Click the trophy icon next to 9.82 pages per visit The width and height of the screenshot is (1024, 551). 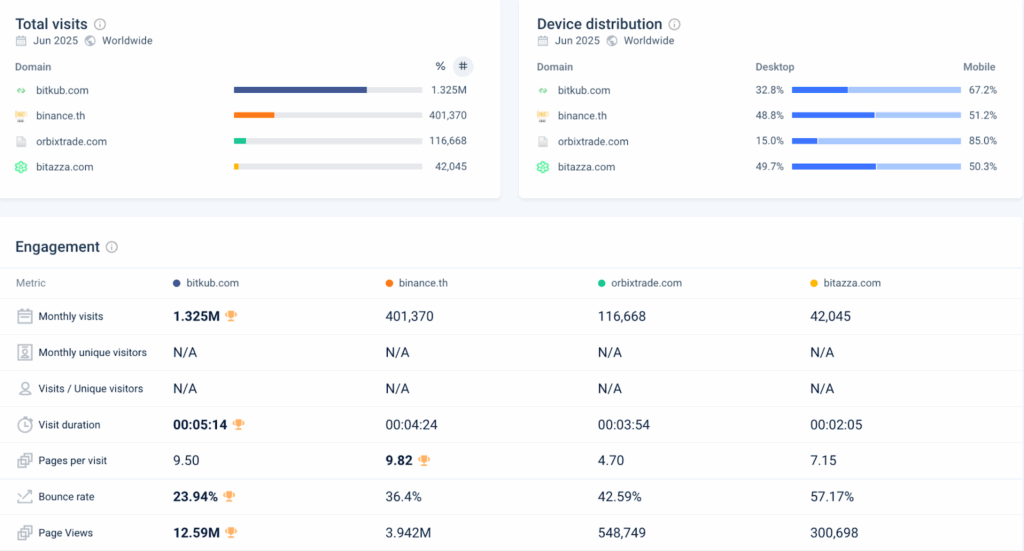(424, 460)
